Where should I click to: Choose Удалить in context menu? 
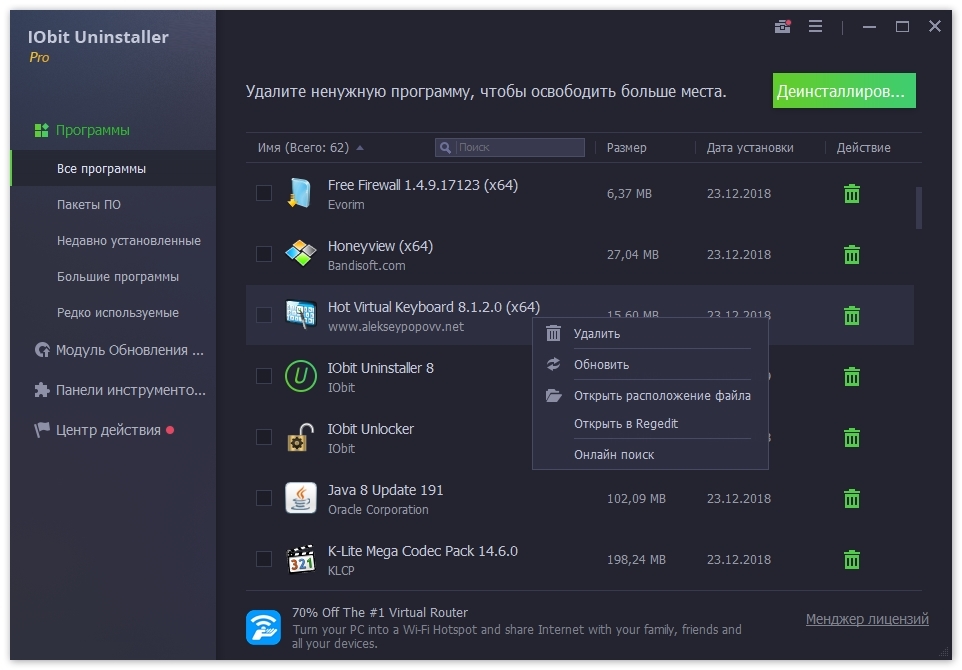tap(597, 334)
